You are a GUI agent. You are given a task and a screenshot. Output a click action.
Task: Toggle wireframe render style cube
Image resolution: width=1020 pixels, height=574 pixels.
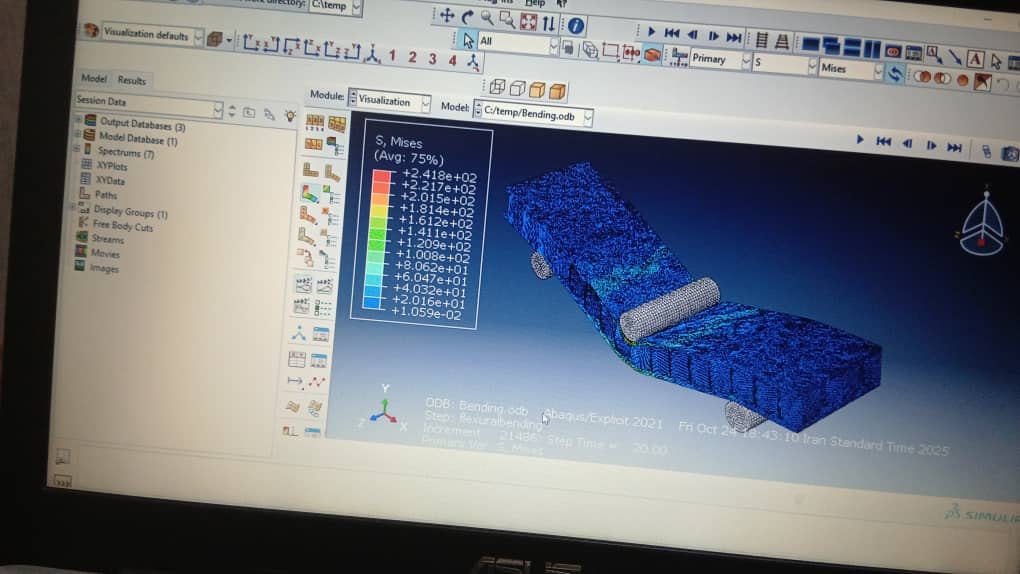tap(497, 87)
